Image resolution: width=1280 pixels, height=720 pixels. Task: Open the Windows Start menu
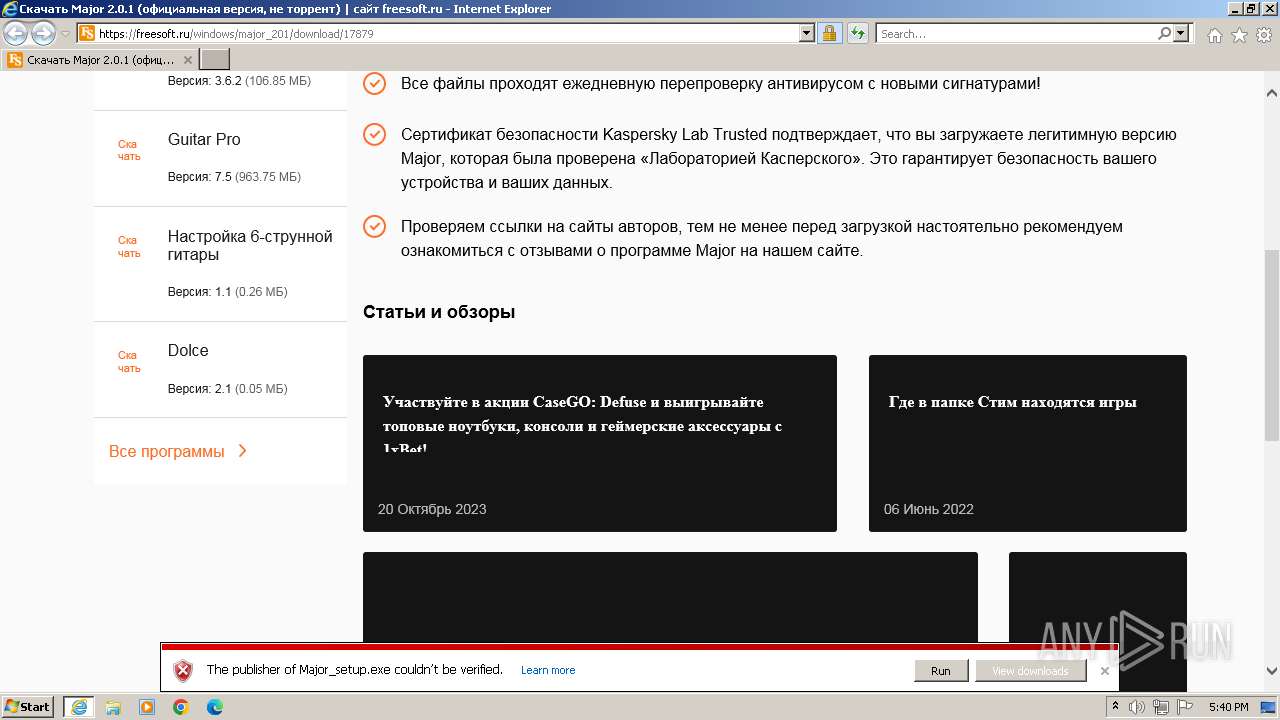tap(28, 707)
